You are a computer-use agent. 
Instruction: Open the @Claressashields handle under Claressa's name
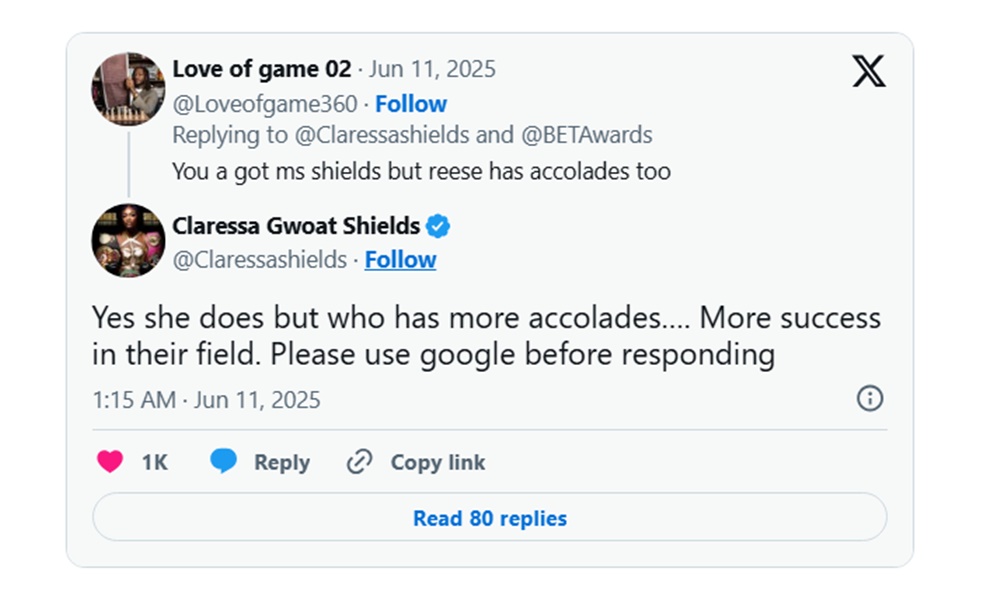[x=260, y=260]
